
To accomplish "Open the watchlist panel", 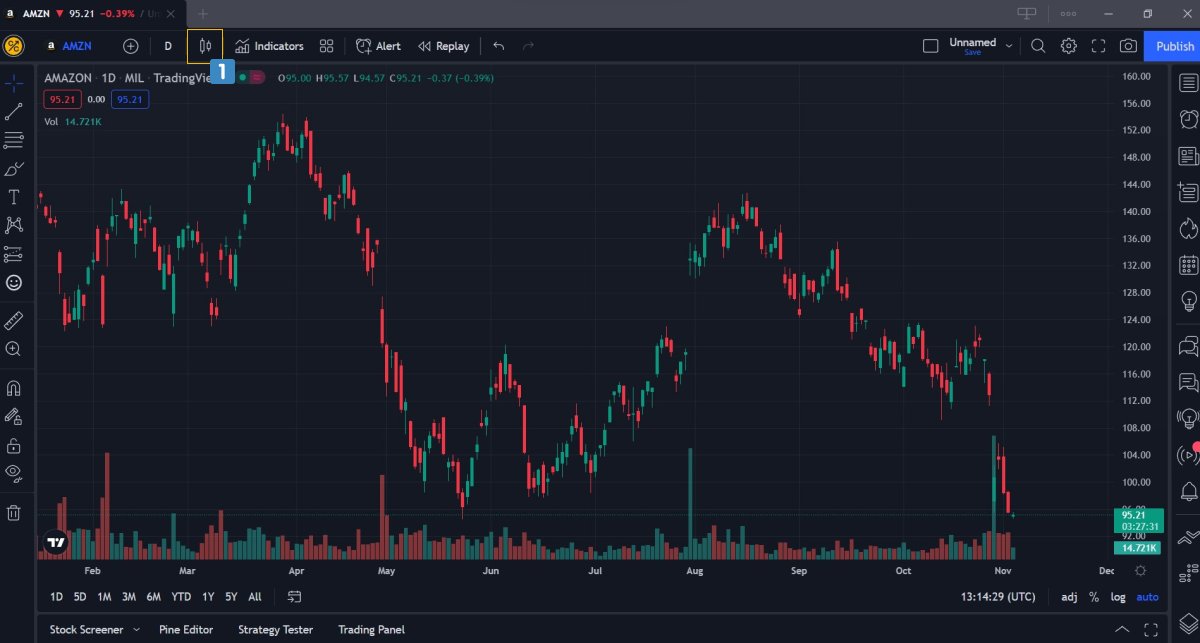I will (1188, 83).
